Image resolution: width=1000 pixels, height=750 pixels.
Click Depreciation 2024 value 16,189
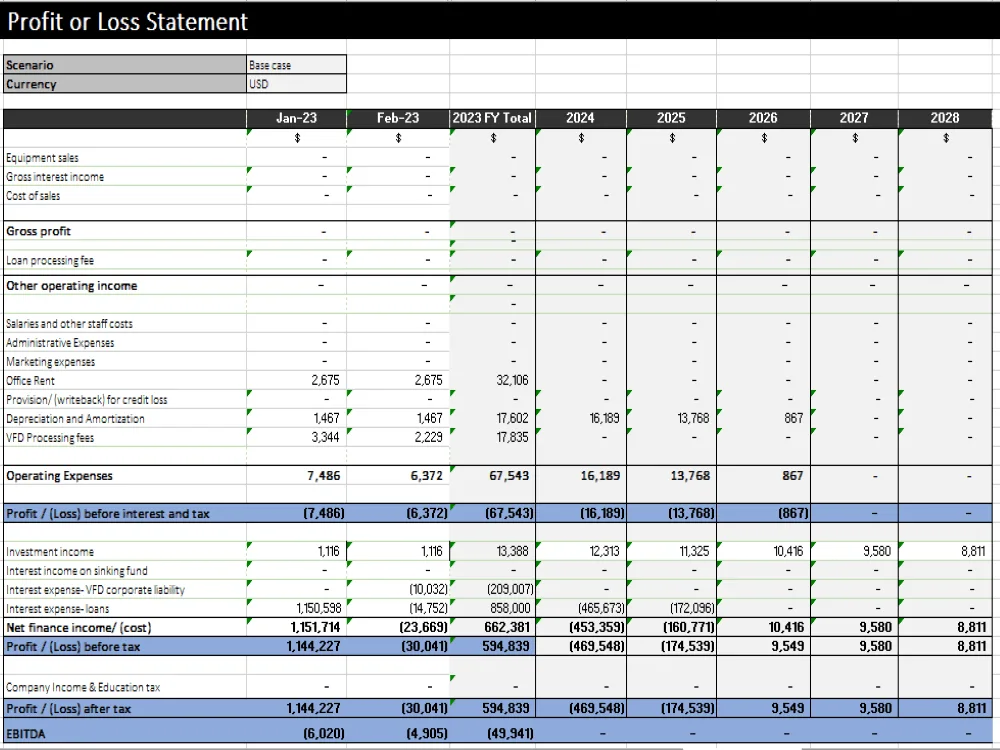(604, 418)
